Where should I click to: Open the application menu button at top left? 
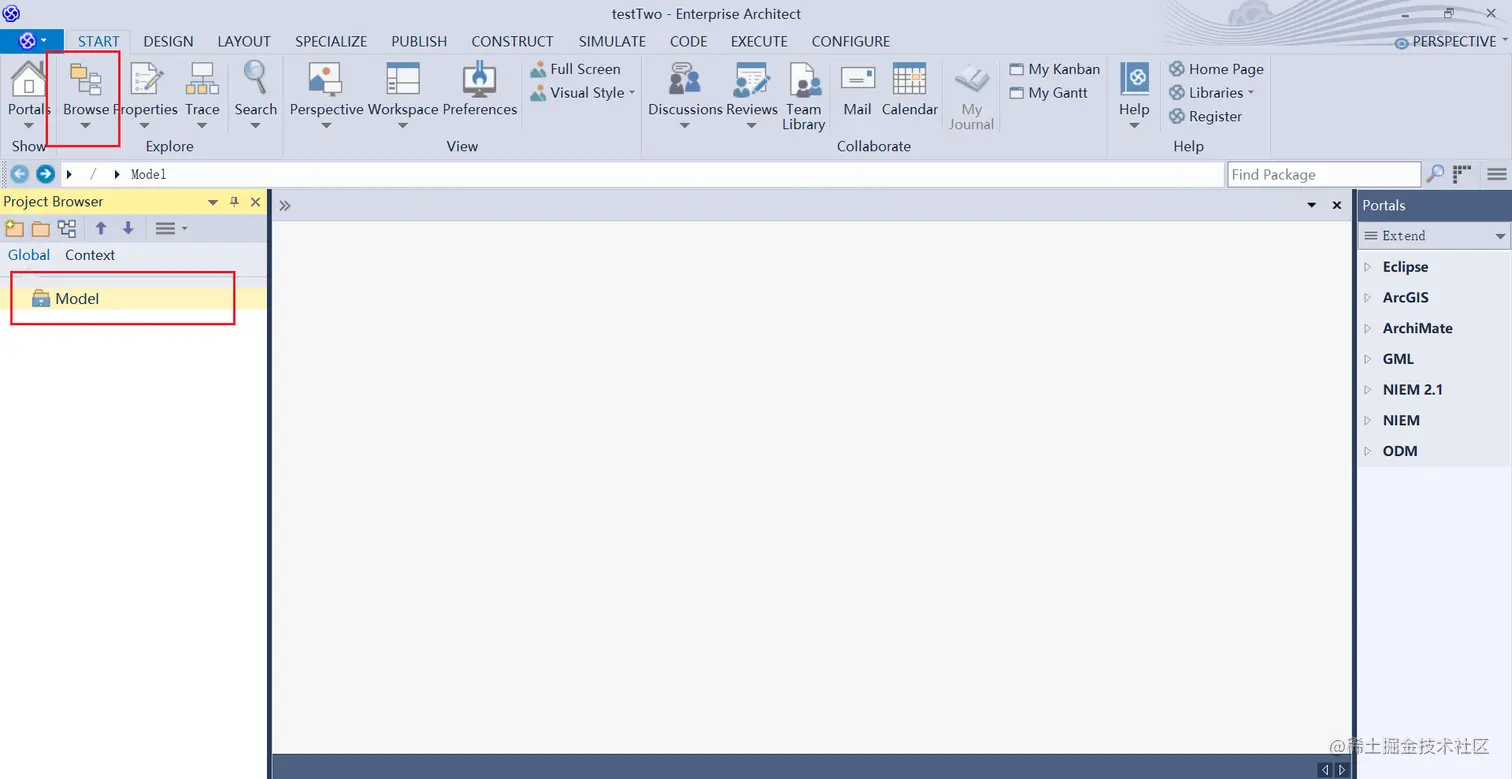[32, 41]
